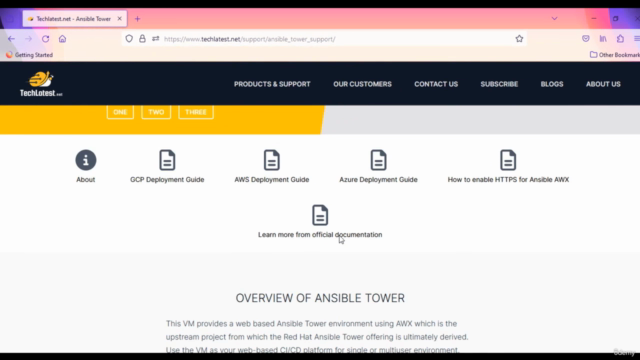640x360 pixels.
Task: Open Other Bookmarks folder
Action: [615, 55]
